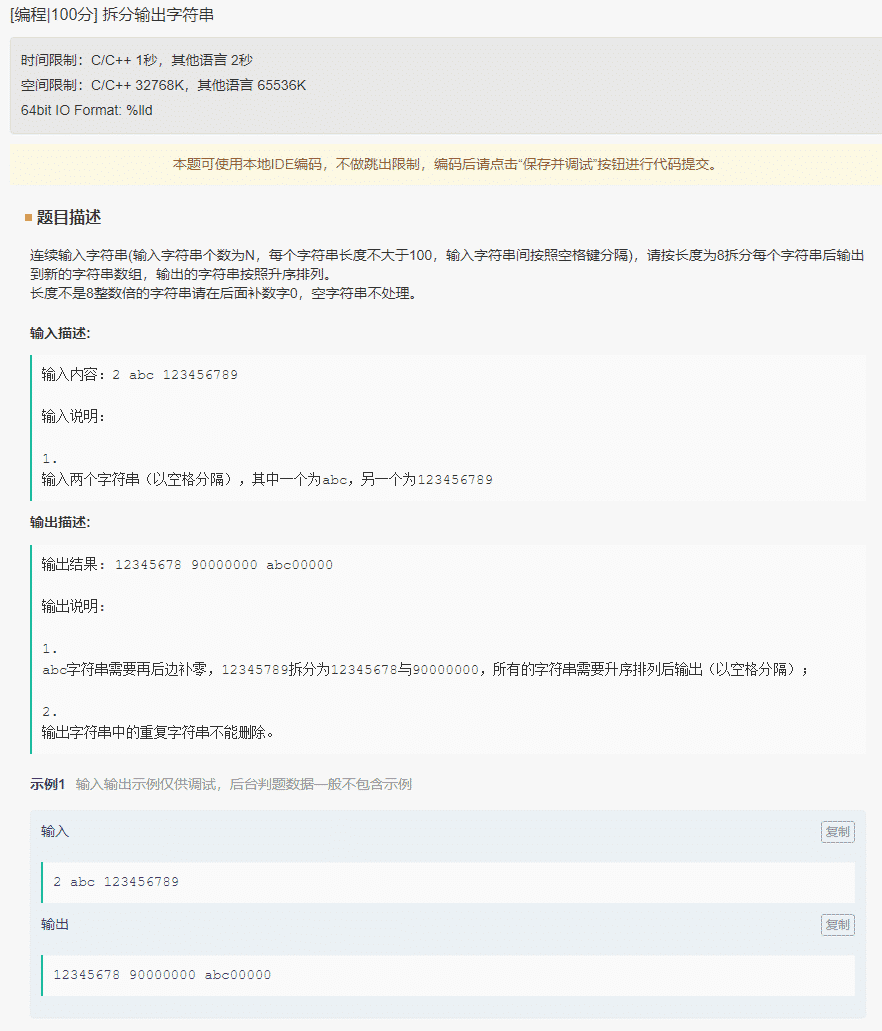
Task: Click the 时间限制 line in the info box
Action: pyautogui.click(x=137, y=60)
